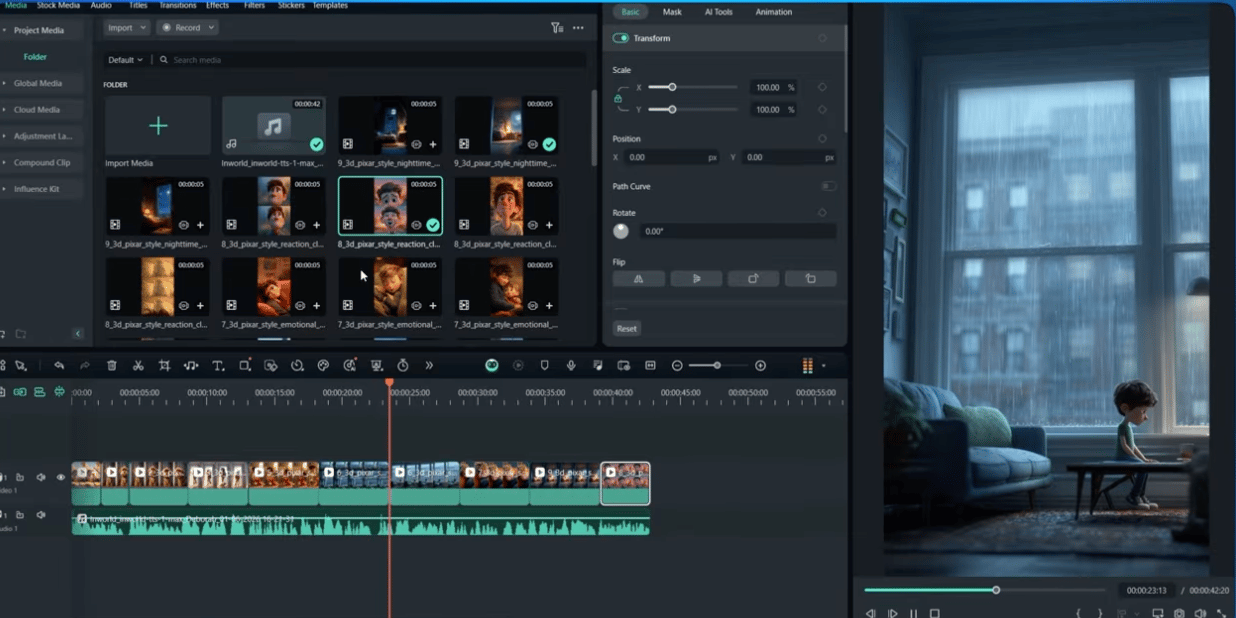Viewport: 1236px width, 618px height.
Task: Select the Text tool in timeline toolbar
Action: tap(218, 366)
